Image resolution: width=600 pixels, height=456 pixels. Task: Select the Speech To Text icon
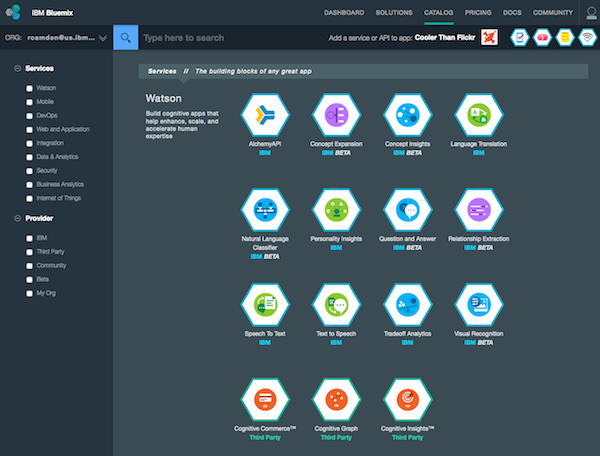[x=265, y=305]
